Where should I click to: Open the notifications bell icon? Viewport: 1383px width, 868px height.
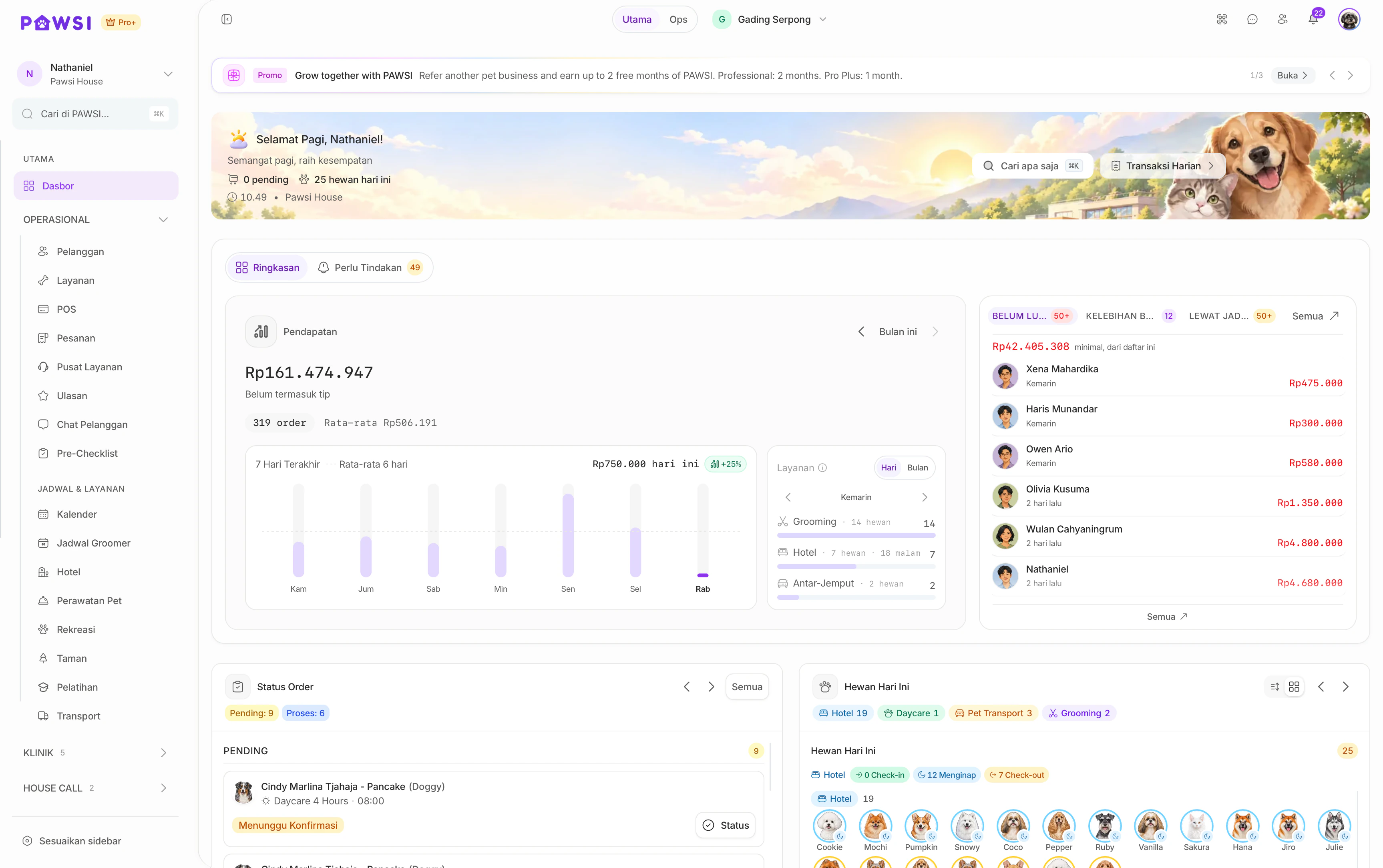pyautogui.click(x=1313, y=20)
